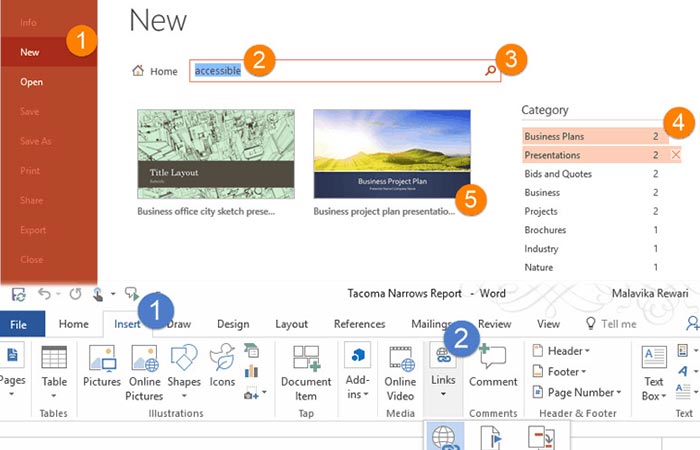This screenshot has height=450, width=700.
Task: Filter by the Brochures category
Action: click(x=595, y=230)
